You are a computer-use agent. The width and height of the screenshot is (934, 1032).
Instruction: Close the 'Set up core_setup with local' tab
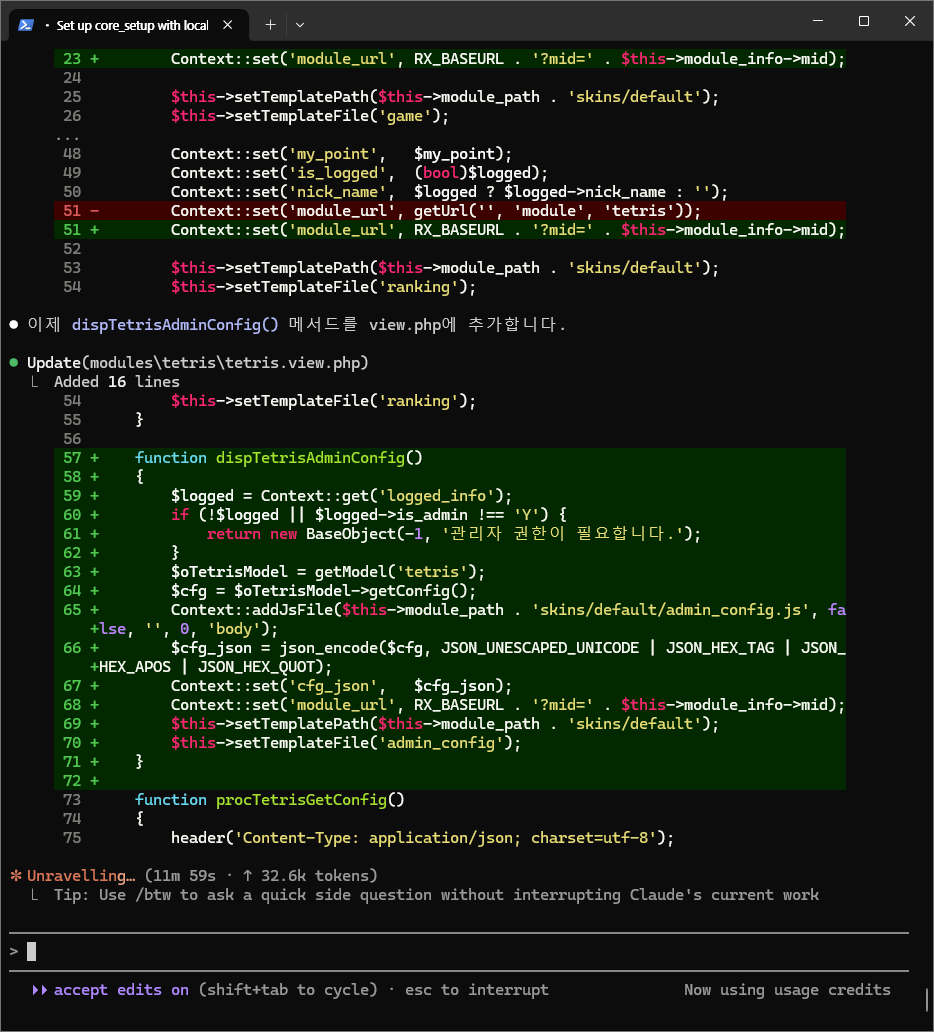[228, 25]
